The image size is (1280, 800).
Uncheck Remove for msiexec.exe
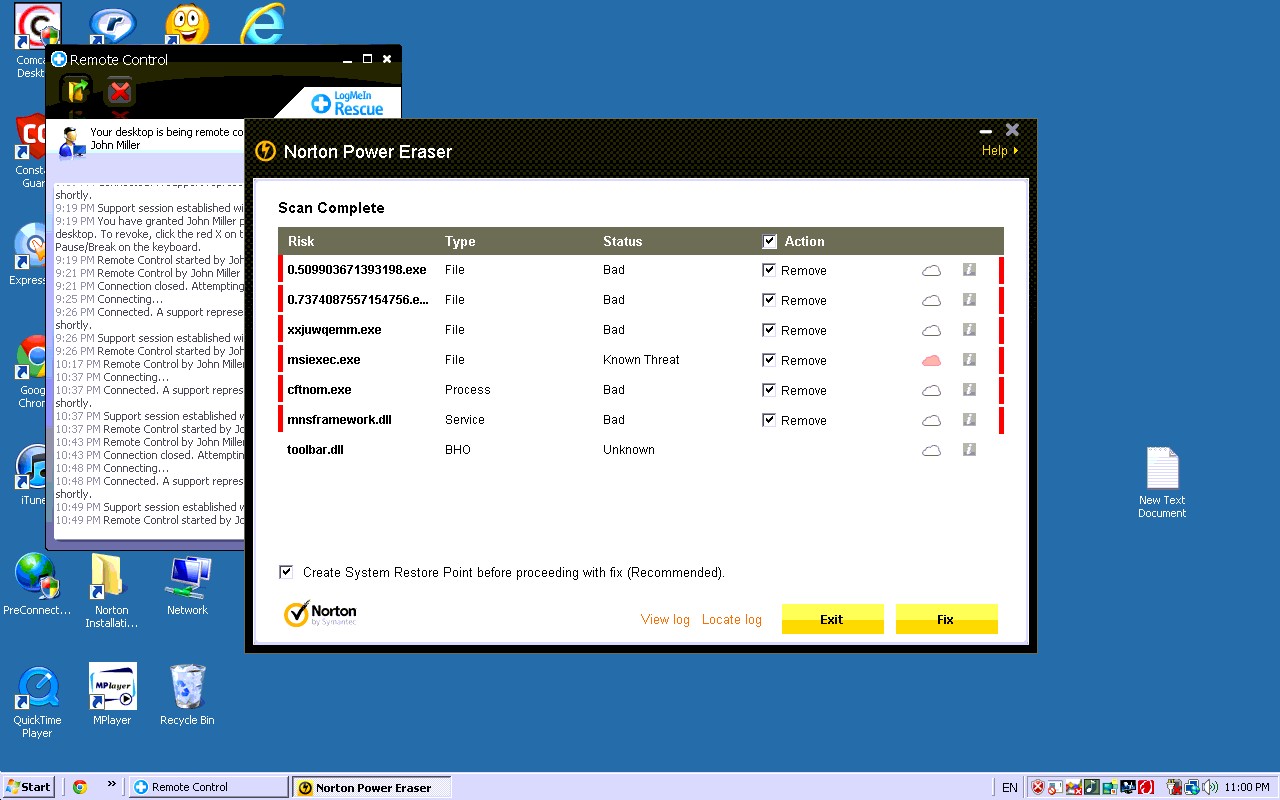[768, 360]
